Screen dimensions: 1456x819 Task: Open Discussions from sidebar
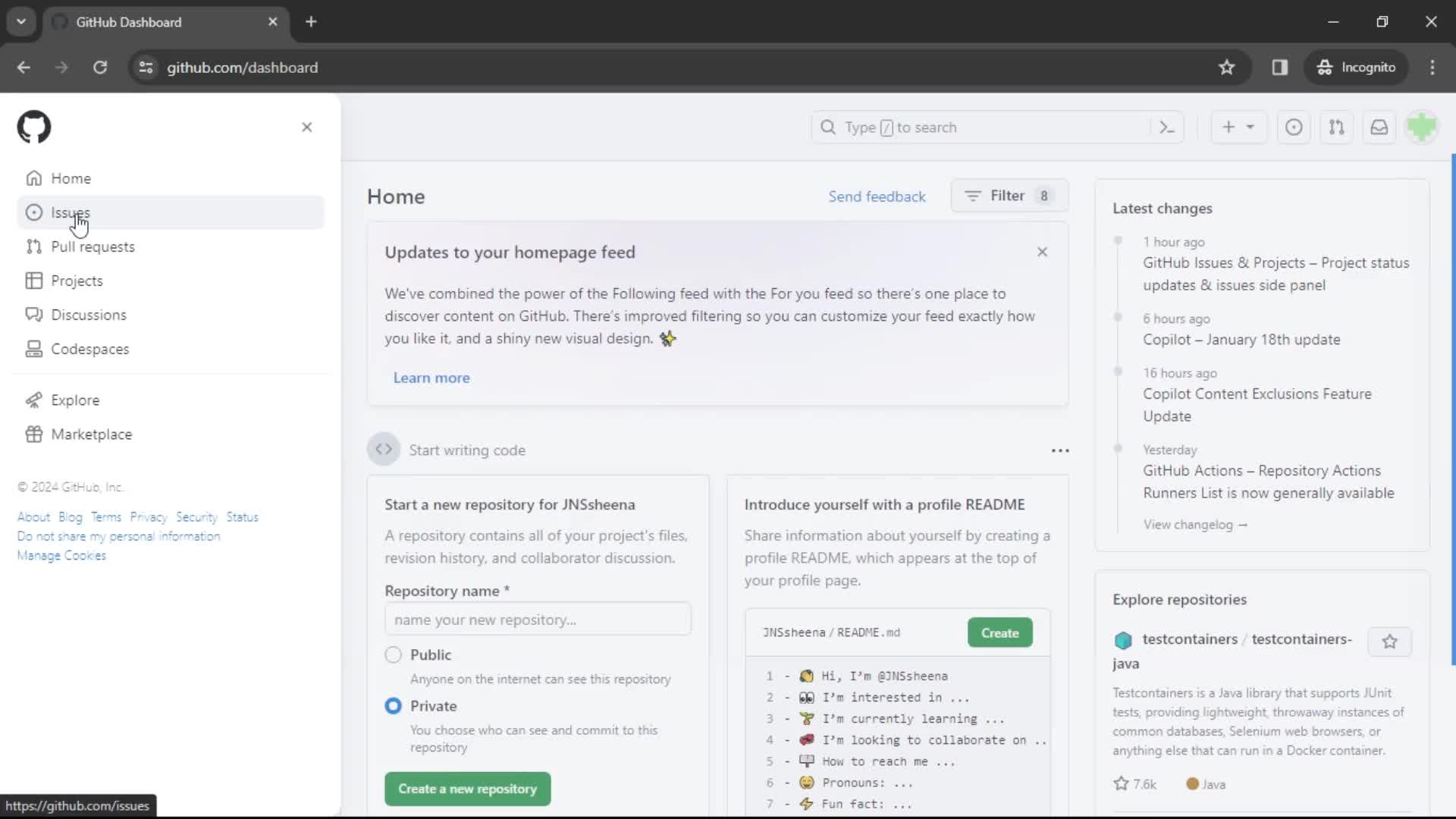click(x=88, y=315)
